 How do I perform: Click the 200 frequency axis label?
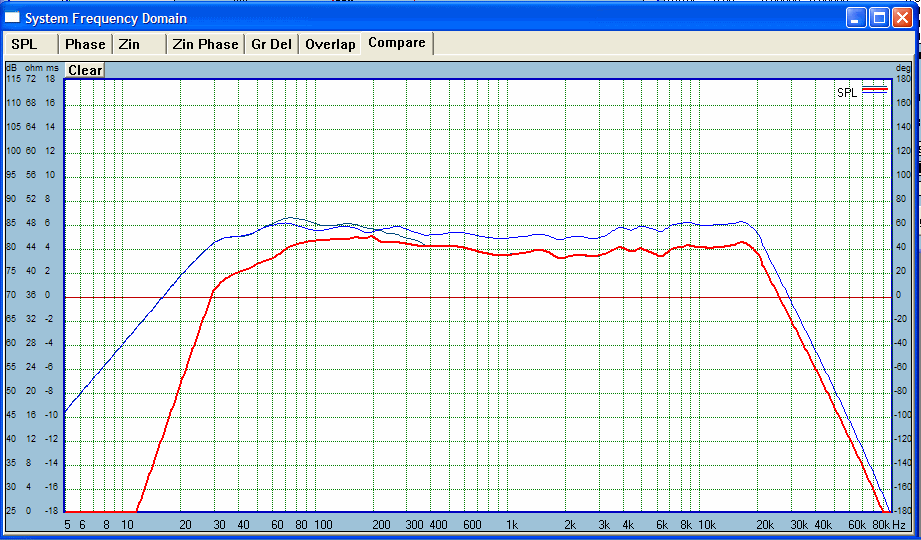381,525
